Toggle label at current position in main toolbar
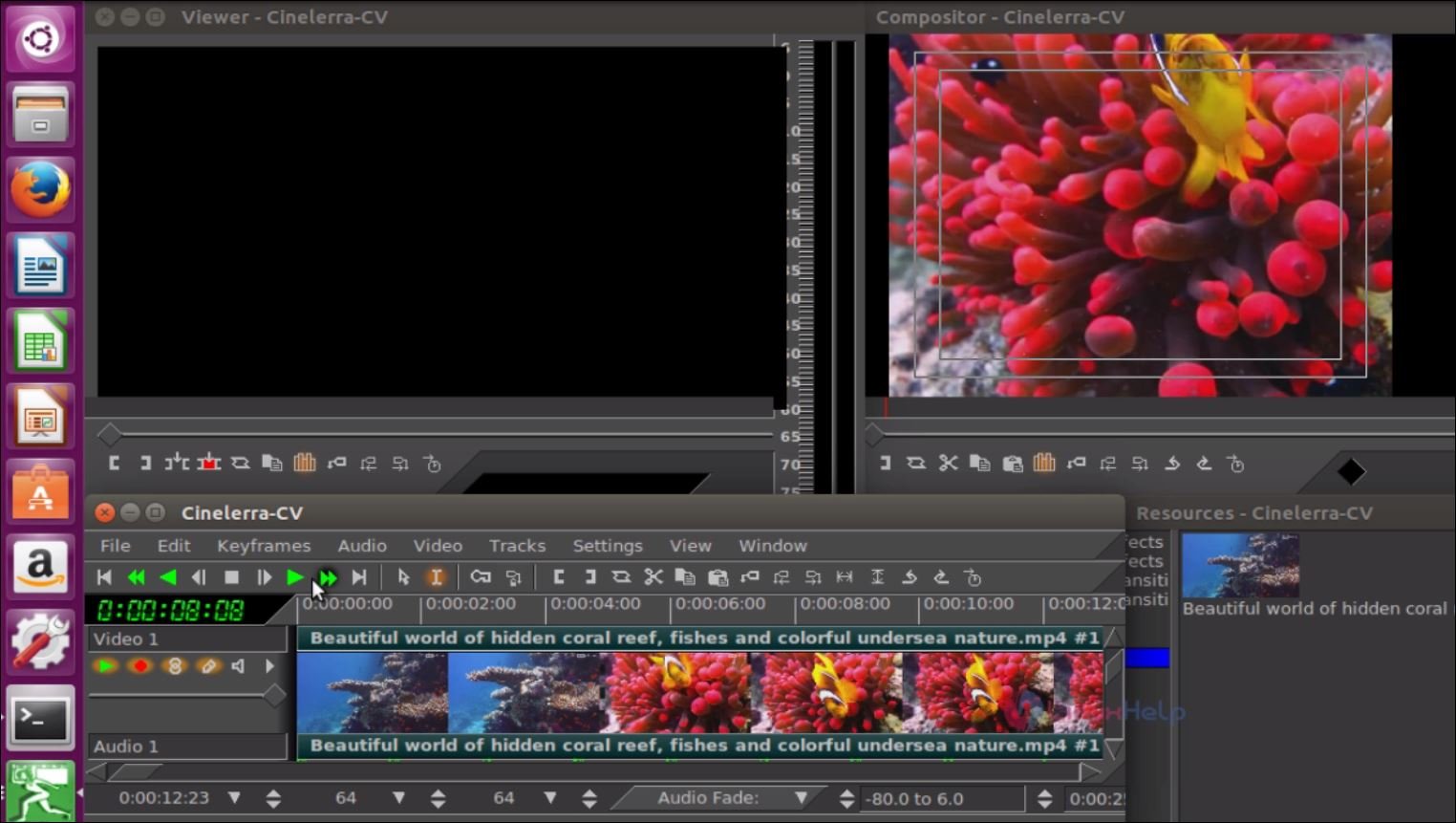 [x=750, y=577]
